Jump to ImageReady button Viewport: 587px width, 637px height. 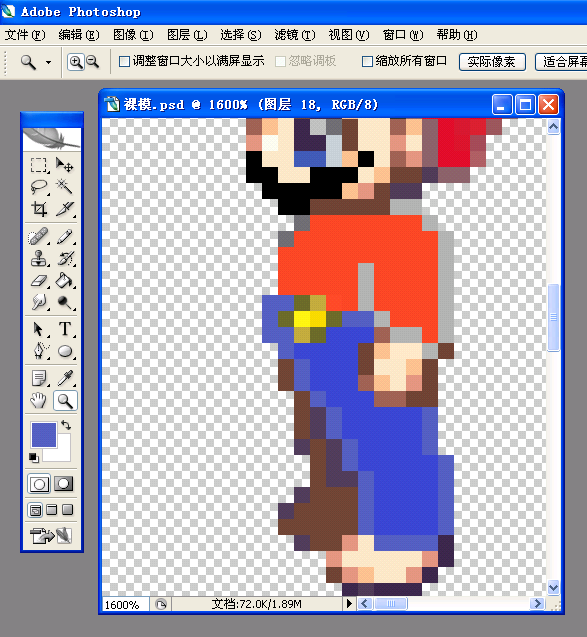click(x=51, y=535)
